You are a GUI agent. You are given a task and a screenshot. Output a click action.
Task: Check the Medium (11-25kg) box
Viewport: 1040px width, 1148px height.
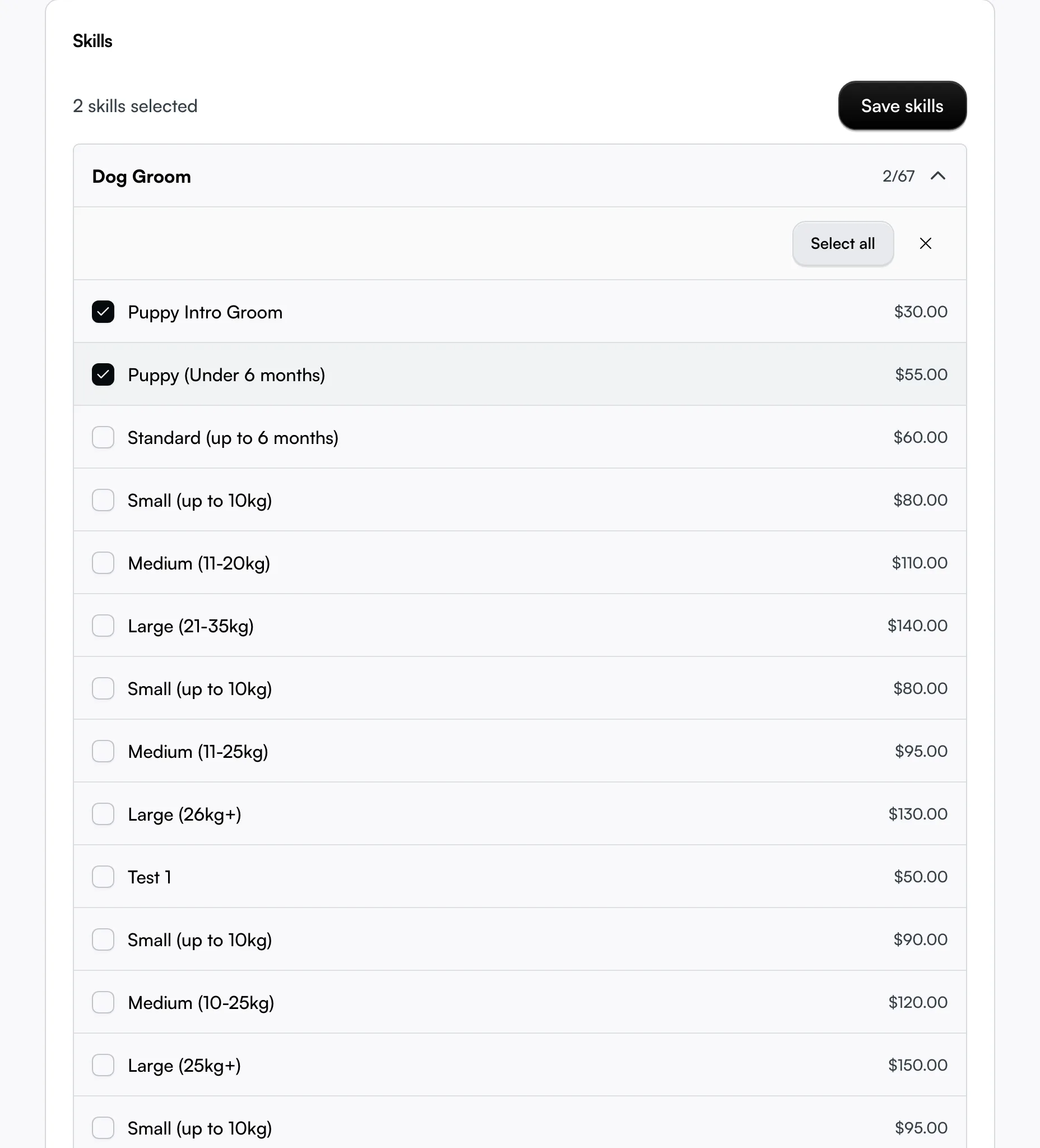coord(103,751)
